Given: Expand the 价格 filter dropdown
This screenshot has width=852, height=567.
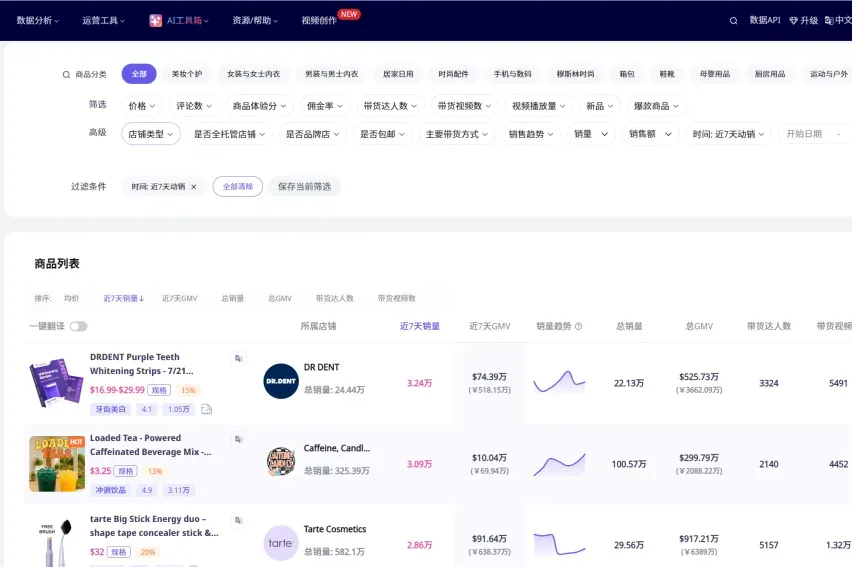Looking at the screenshot, I should coord(142,106).
